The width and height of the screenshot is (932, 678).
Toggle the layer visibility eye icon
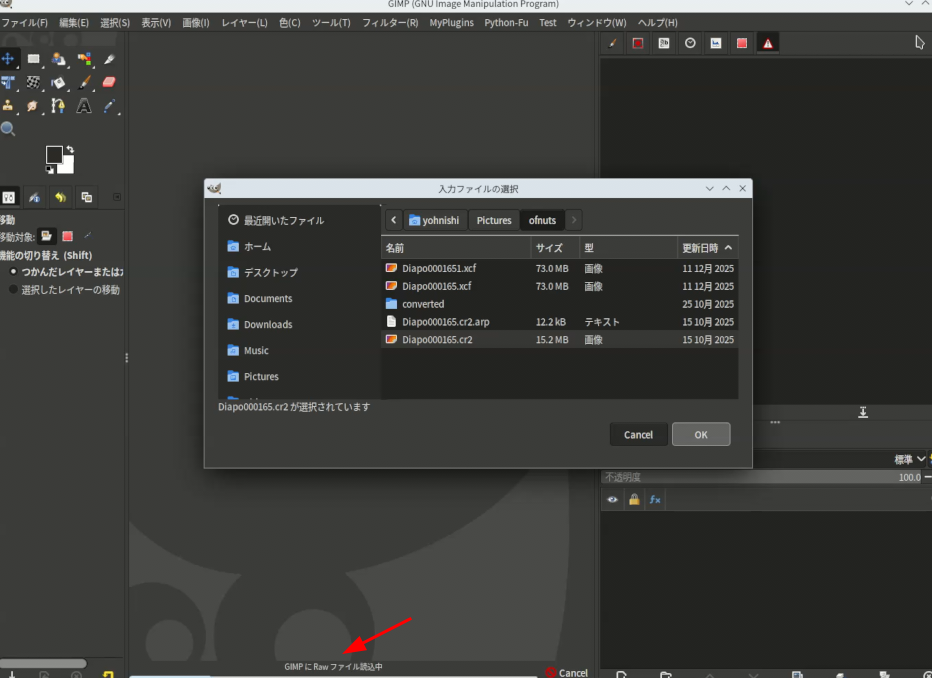click(x=612, y=500)
